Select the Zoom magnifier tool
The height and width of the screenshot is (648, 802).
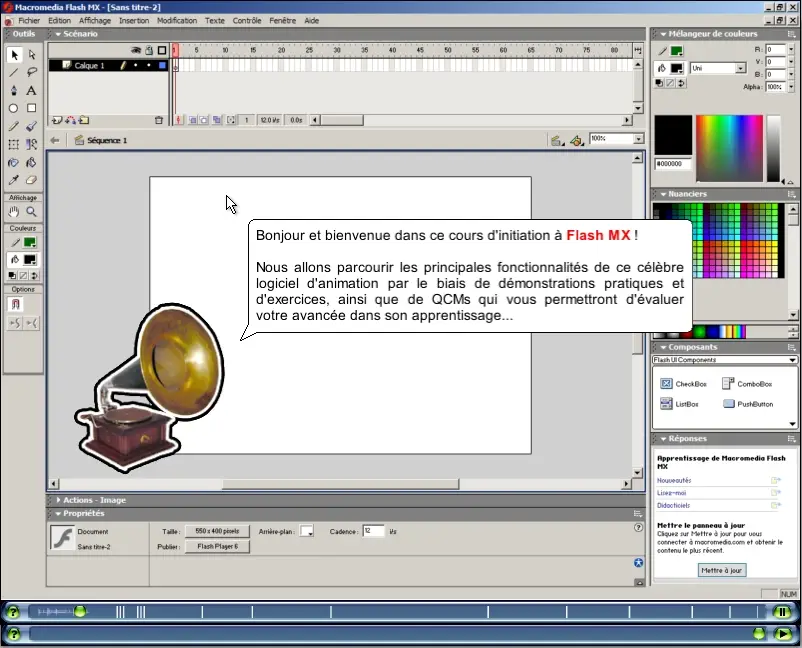(x=32, y=211)
